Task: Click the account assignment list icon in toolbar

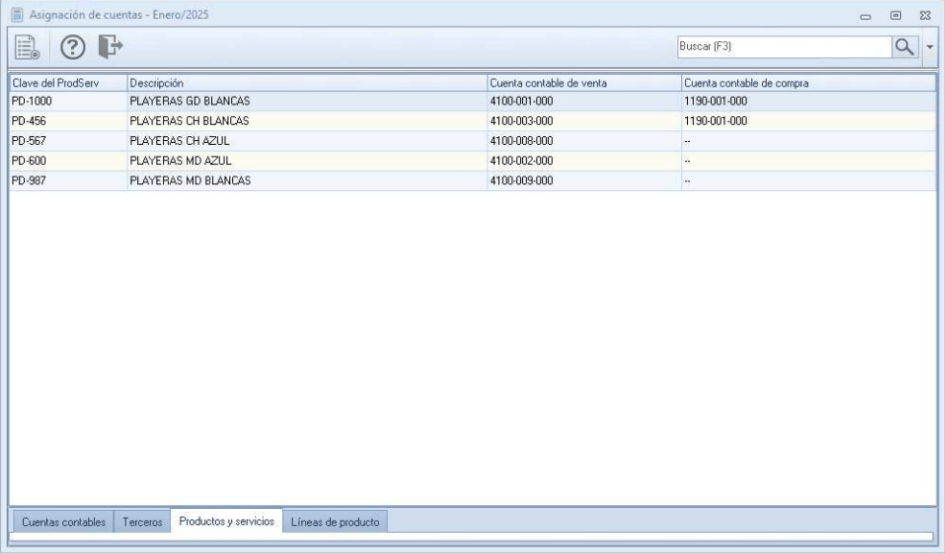Action: coord(27,47)
